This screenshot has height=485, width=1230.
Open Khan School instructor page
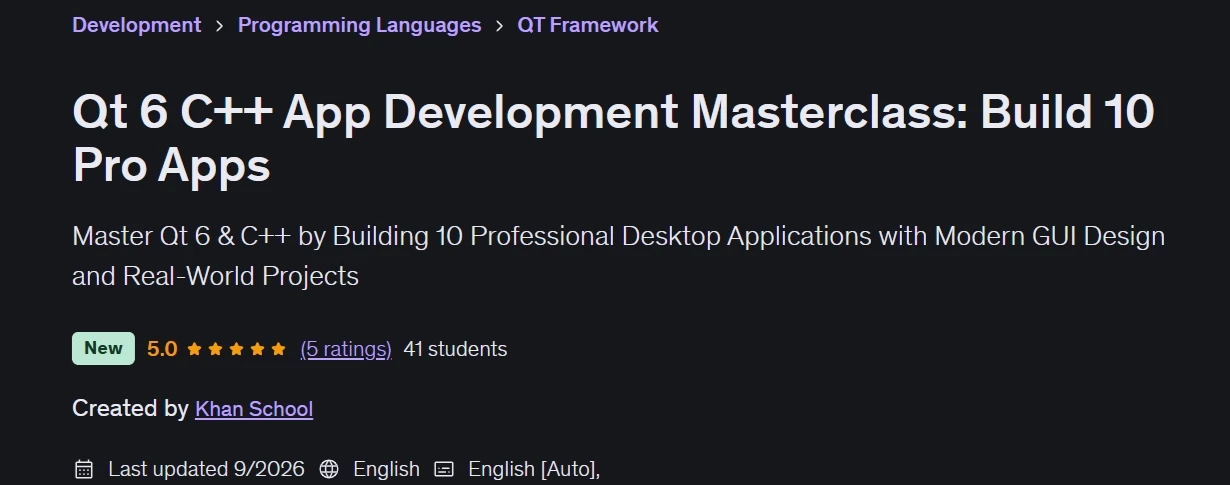click(x=254, y=409)
